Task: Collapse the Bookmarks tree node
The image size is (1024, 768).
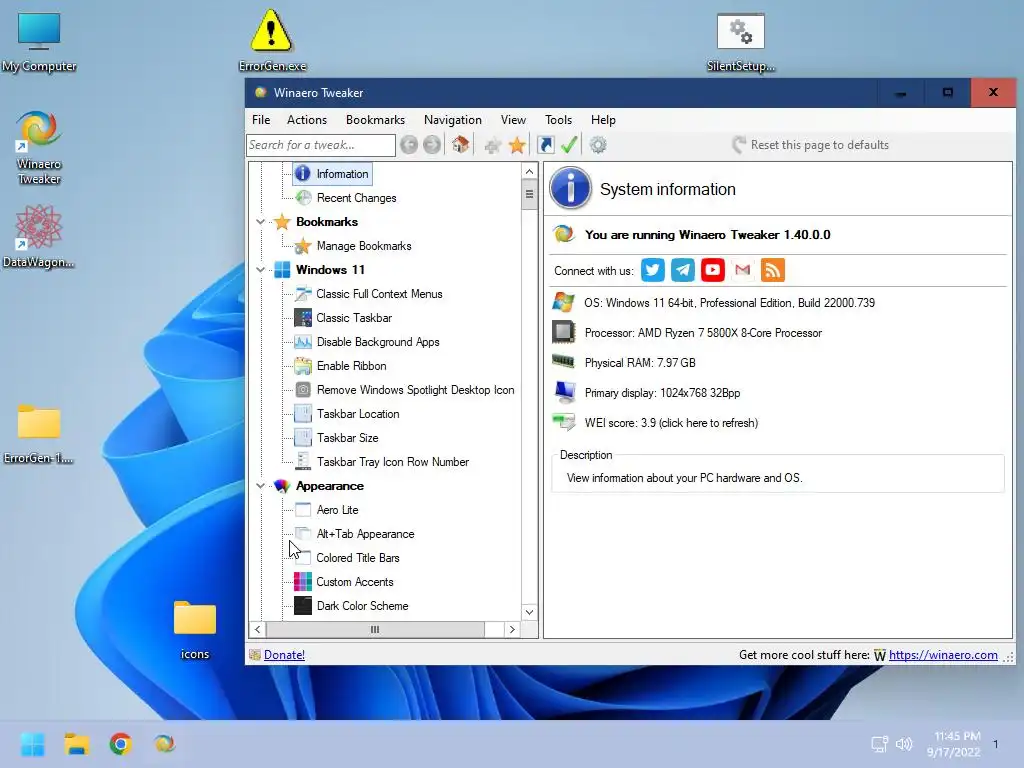Action: click(261, 222)
